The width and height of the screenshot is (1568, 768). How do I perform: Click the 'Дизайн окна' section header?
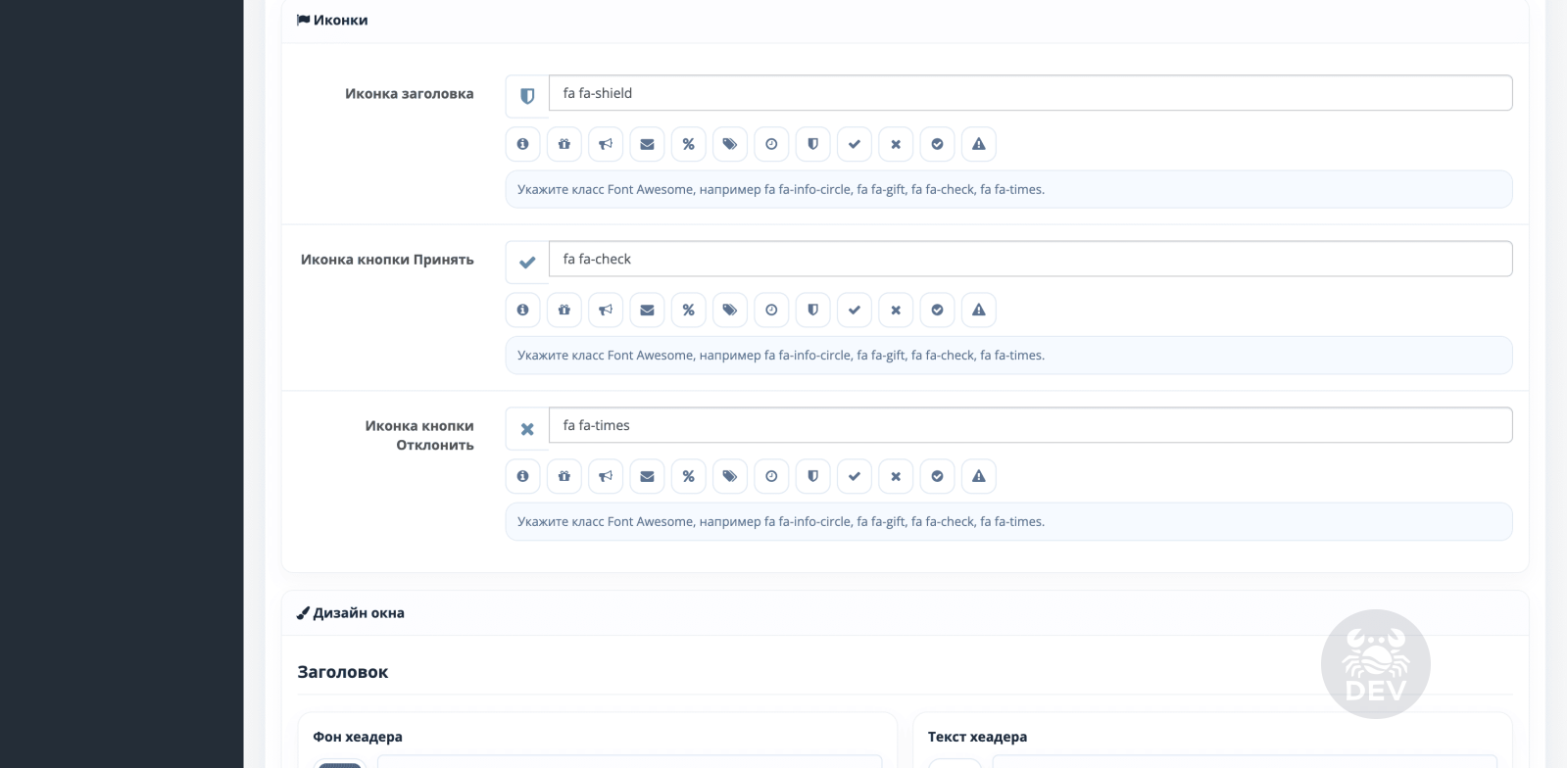pyautogui.click(x=351, y=613)
